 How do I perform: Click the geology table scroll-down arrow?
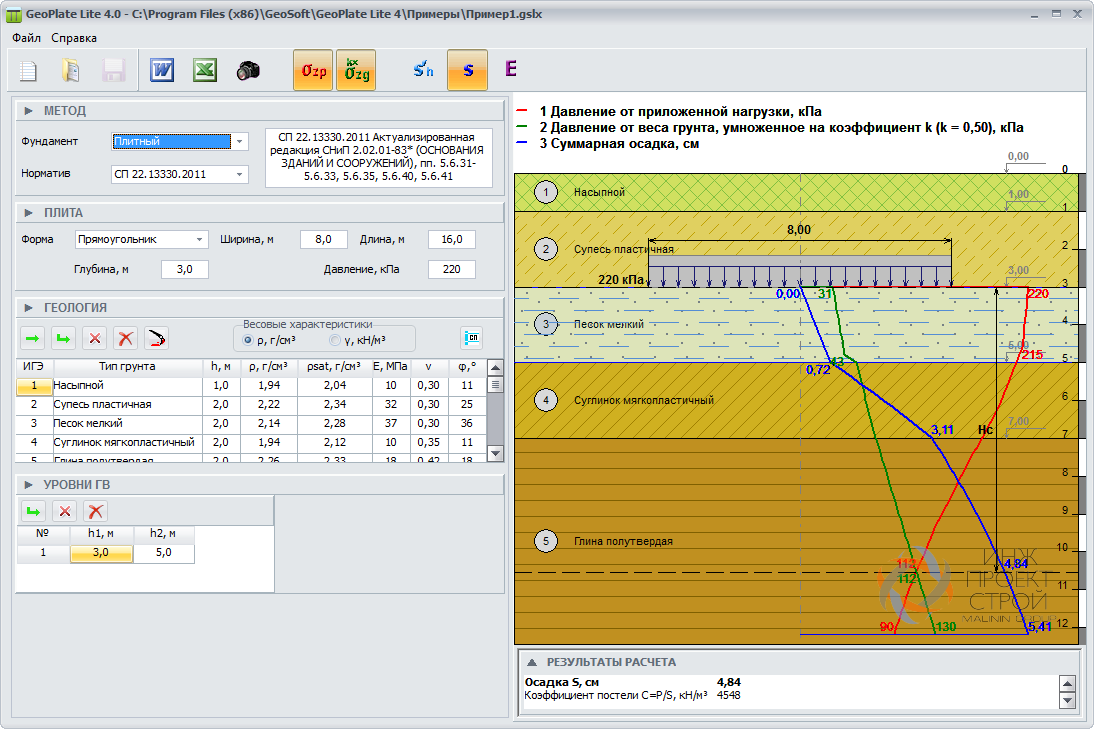coord(495,453)
